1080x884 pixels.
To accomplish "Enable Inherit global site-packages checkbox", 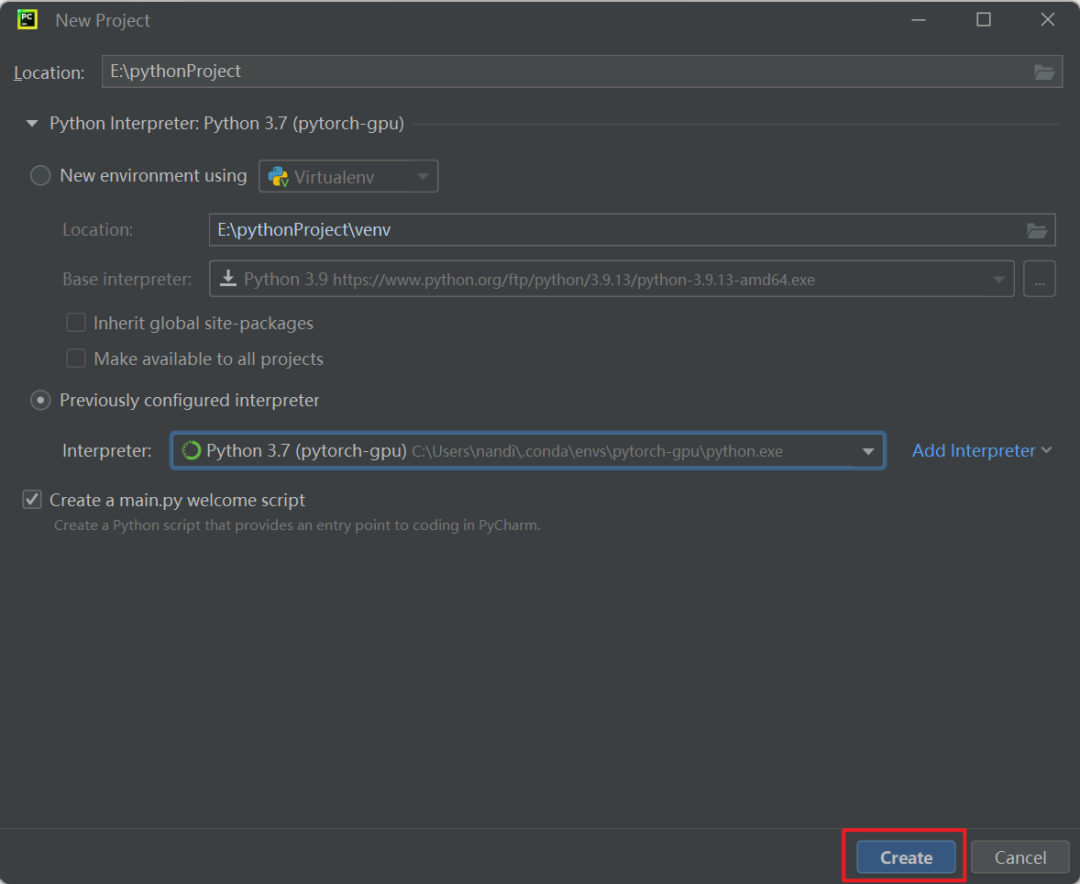I will [76, 322].
